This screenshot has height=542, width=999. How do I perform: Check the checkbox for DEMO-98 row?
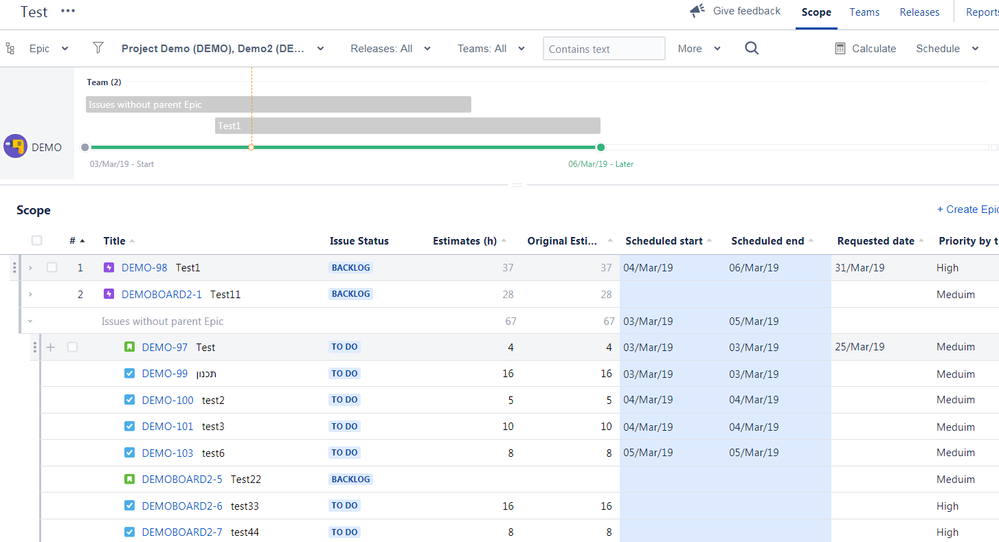pyautogui.click(x=52, y=267)
